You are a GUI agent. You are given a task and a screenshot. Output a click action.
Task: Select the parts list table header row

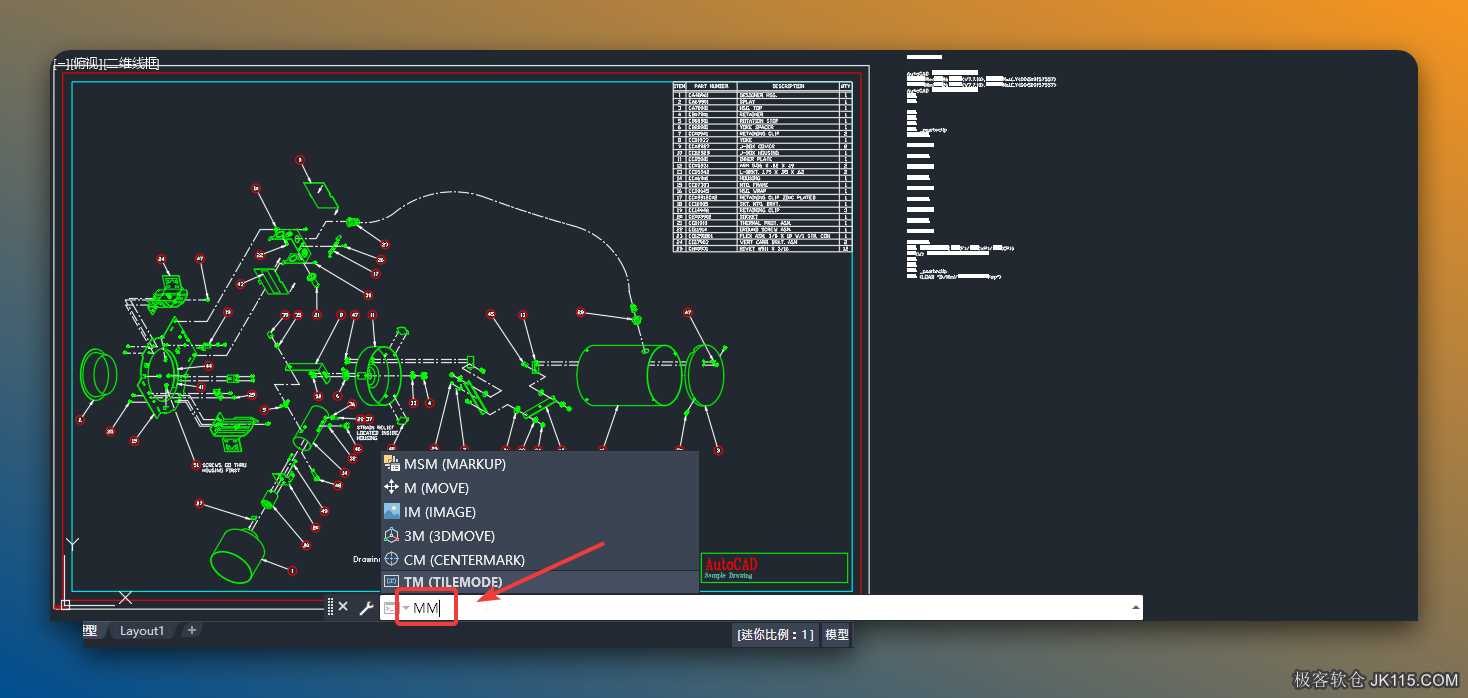click(763, 86)
